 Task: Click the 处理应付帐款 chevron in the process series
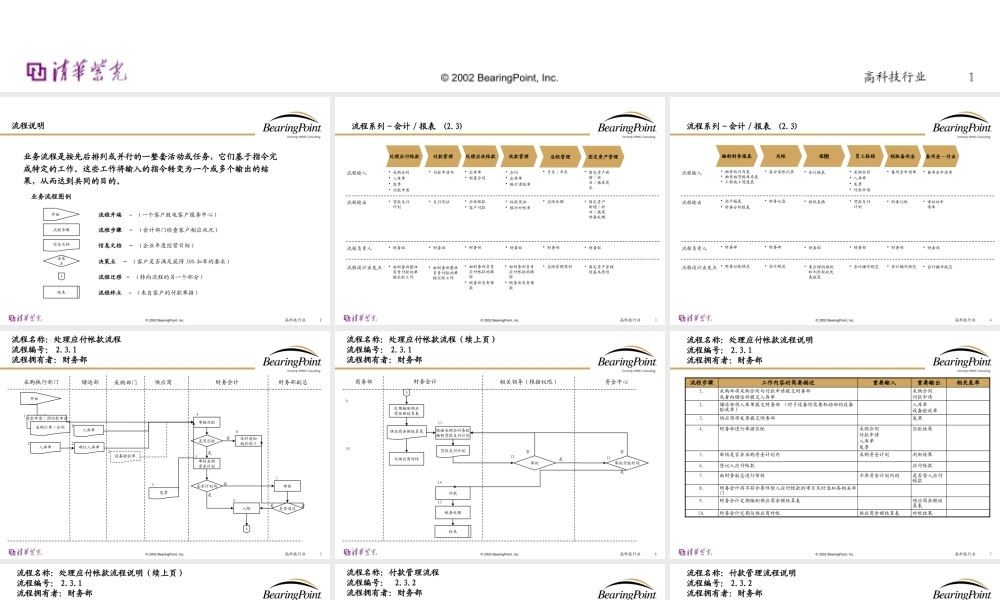404,156
